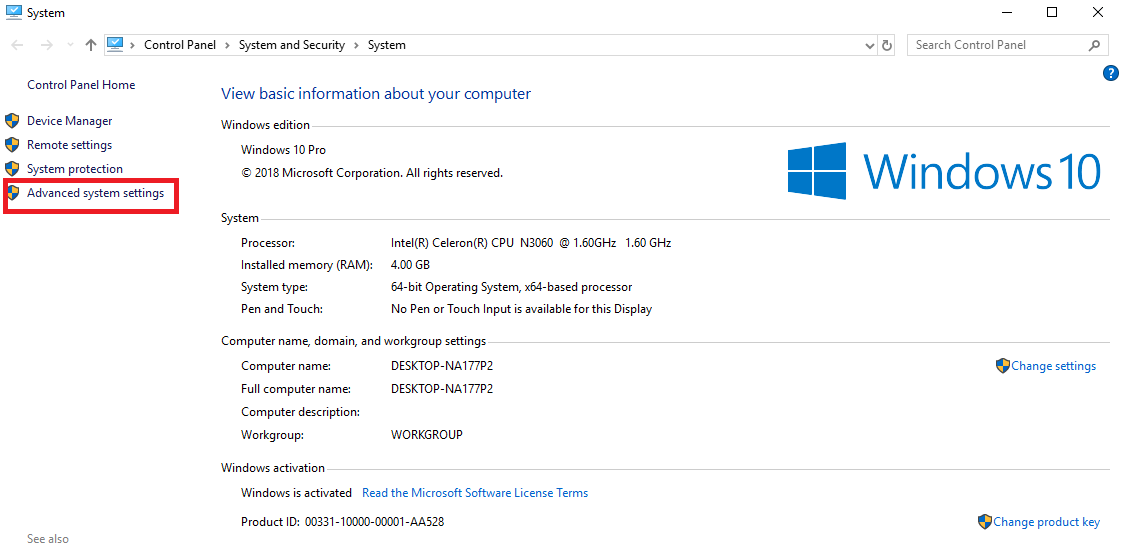This screenshot has height=550, width=1121.
Task: Close the System window
Action: tap(1097, 12)
